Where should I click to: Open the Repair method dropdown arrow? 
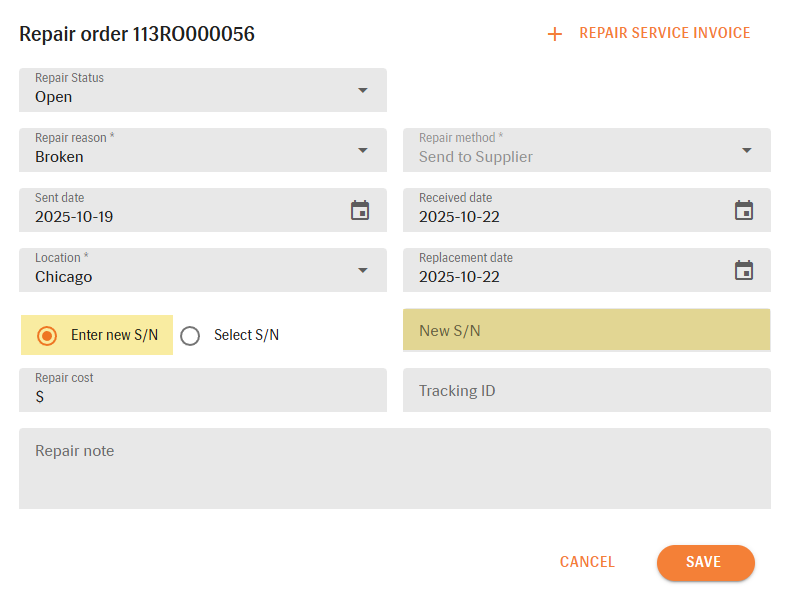point(746,151)
